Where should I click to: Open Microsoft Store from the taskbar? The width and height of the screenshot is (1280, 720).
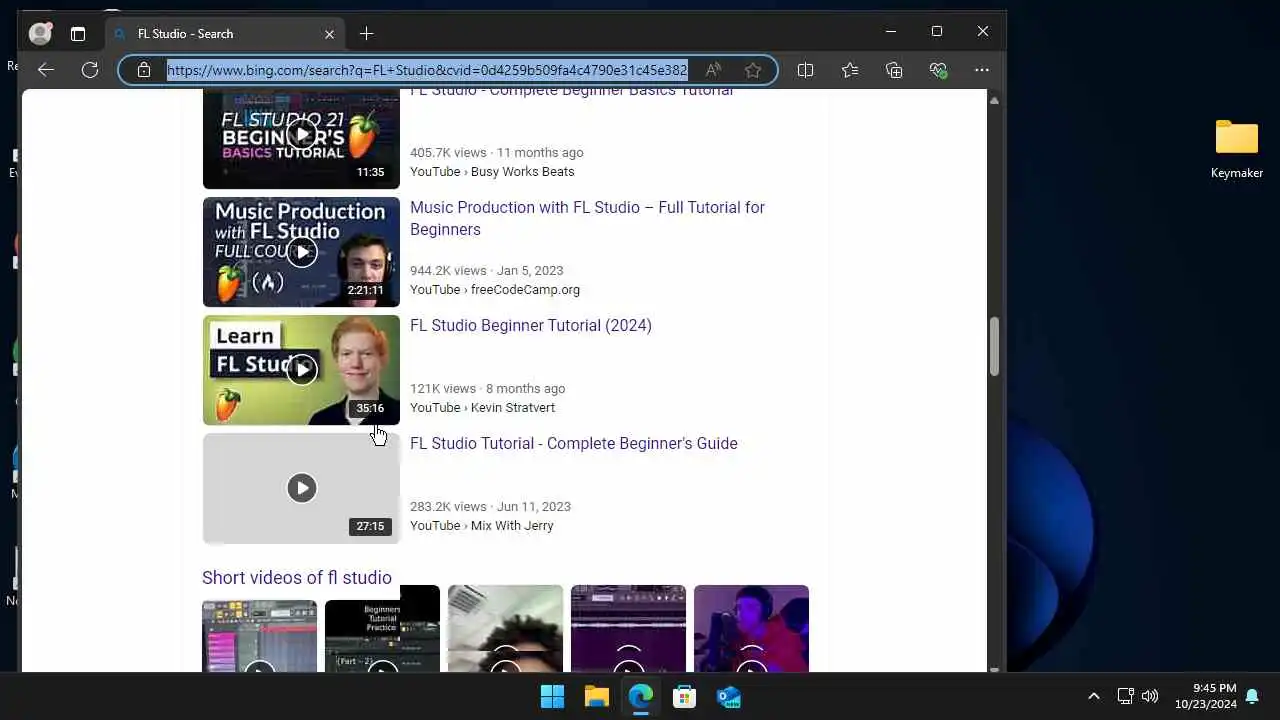684,696
